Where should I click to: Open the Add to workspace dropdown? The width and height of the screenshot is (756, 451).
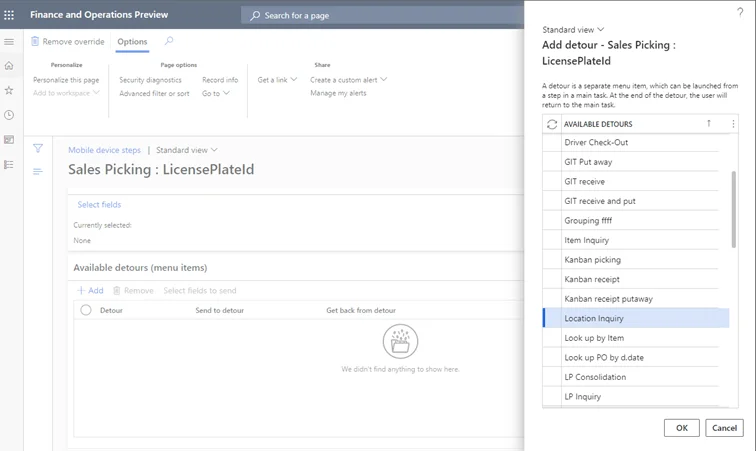point(66,93)
